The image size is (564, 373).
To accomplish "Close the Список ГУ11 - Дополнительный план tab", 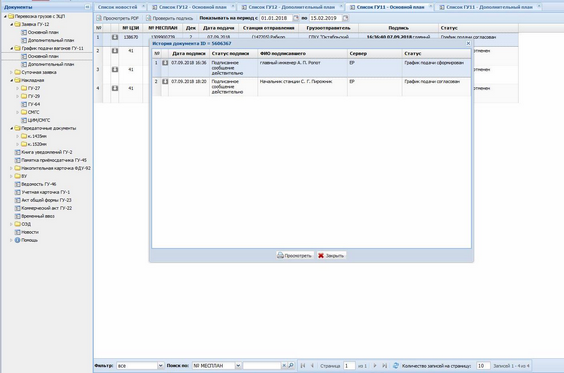I will point(539,6).
